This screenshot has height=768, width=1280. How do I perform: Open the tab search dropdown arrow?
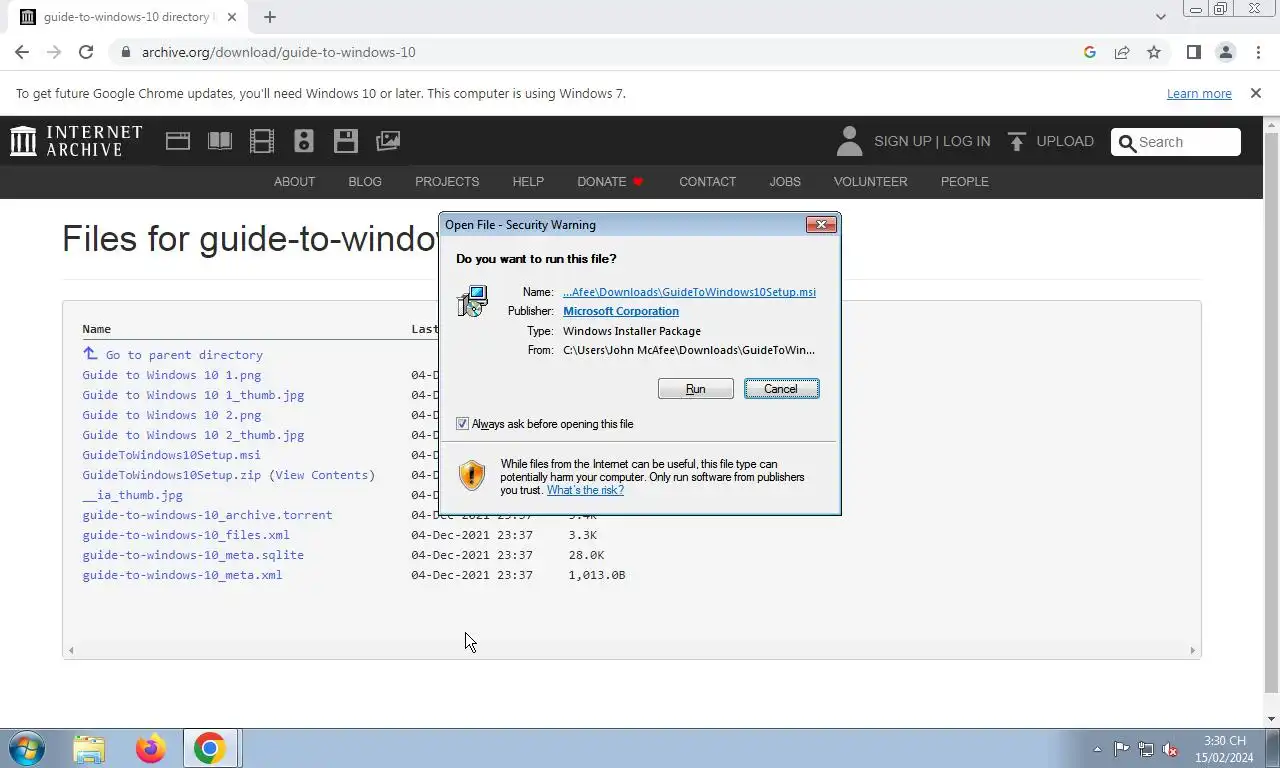1160,17
